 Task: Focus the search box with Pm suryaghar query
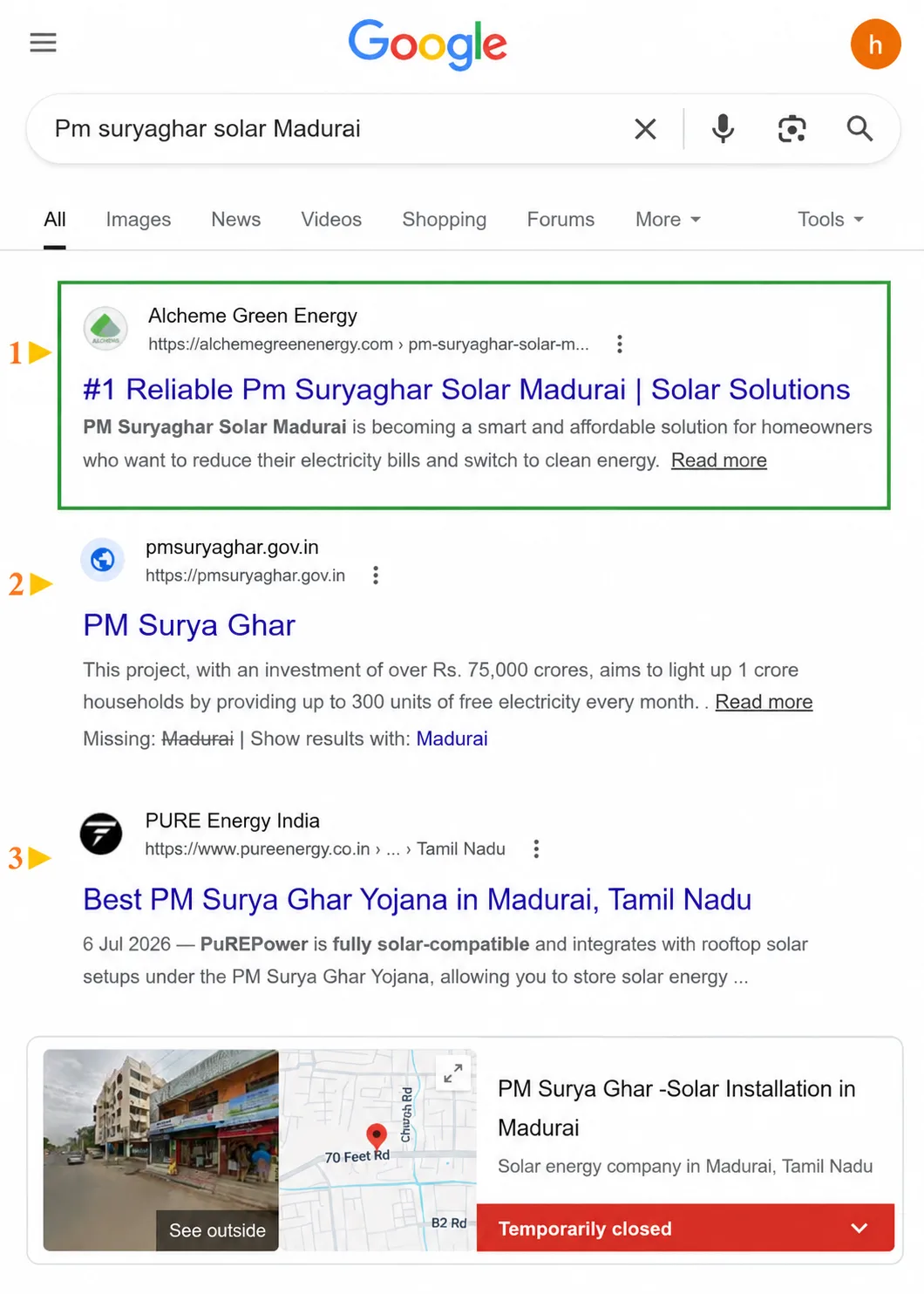pyautogui.click(x=331, y=129)
